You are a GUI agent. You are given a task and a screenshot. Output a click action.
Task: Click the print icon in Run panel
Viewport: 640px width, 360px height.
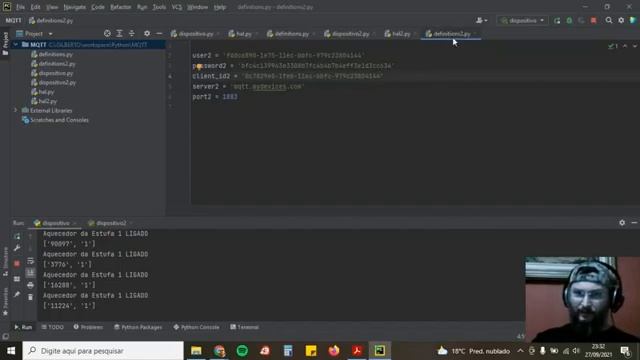(x=30, y=285)
